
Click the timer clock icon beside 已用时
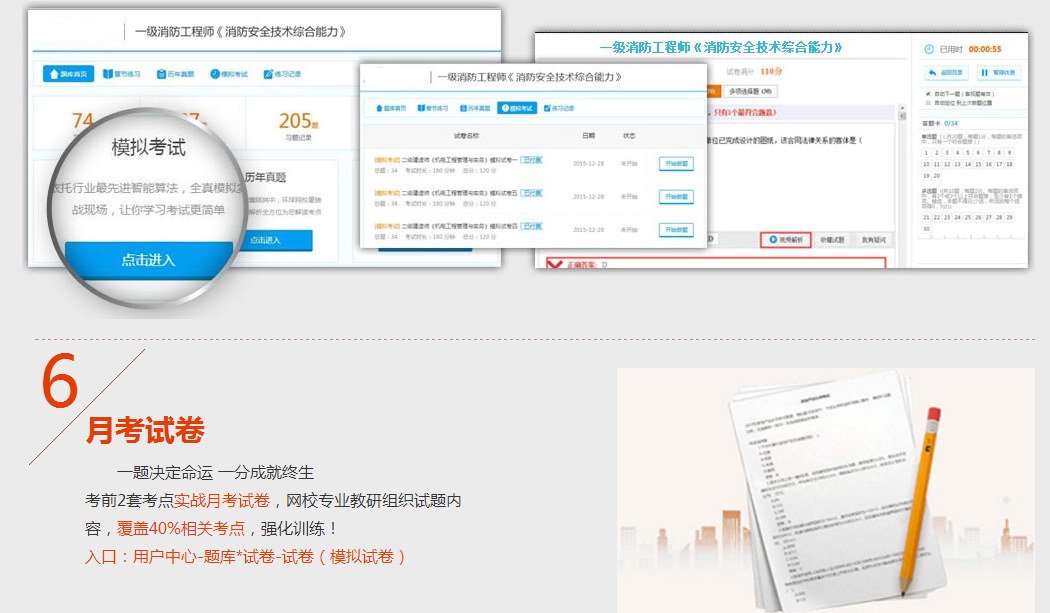click(x=929, y=49)
